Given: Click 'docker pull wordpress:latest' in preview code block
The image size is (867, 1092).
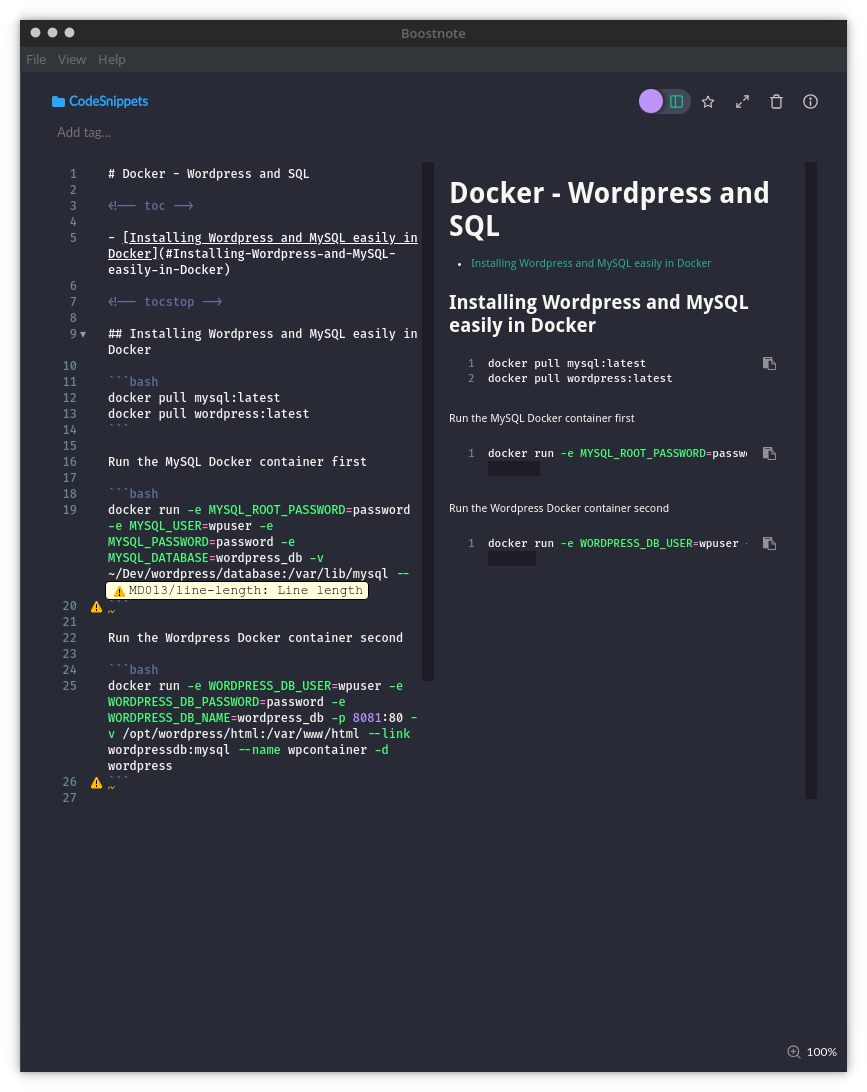Looking at the screenshot, I should coord(580,379).
